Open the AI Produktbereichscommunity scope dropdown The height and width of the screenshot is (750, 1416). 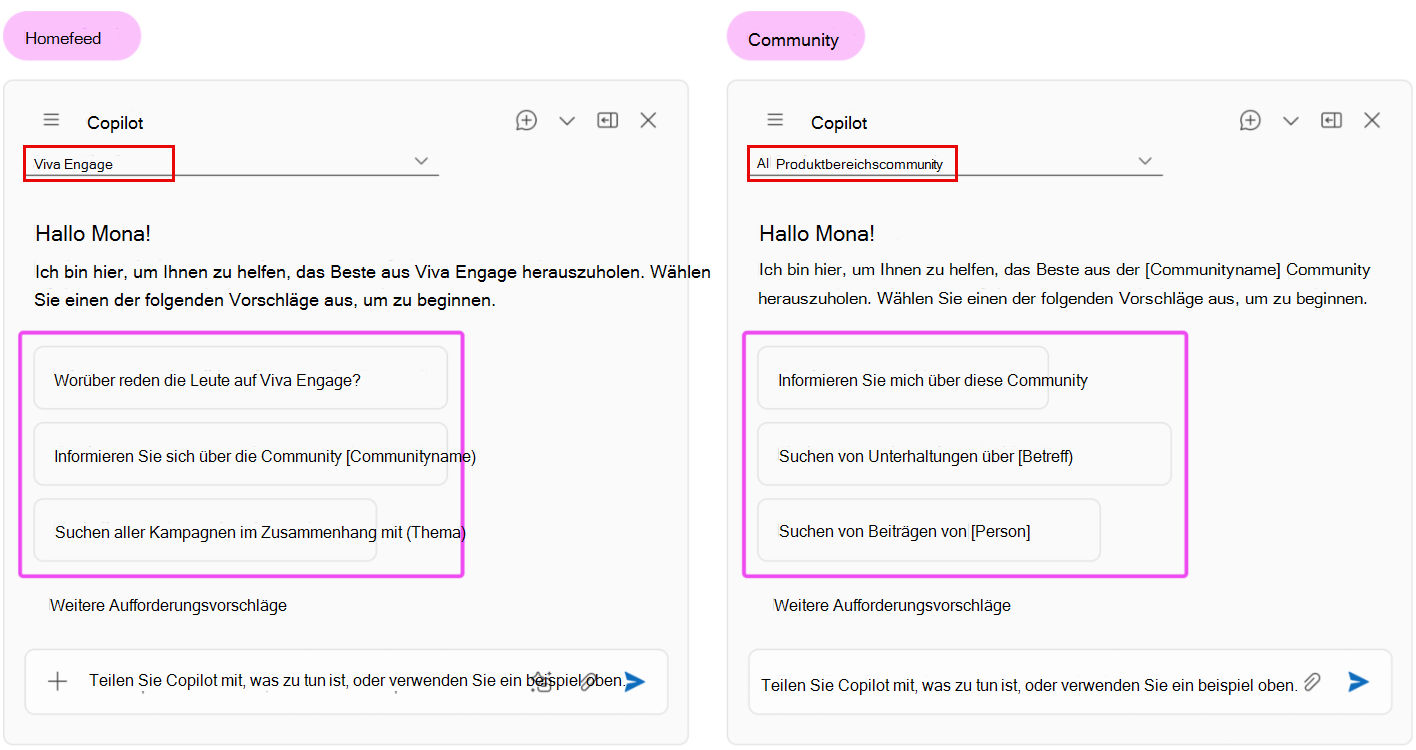click(956, 162)
